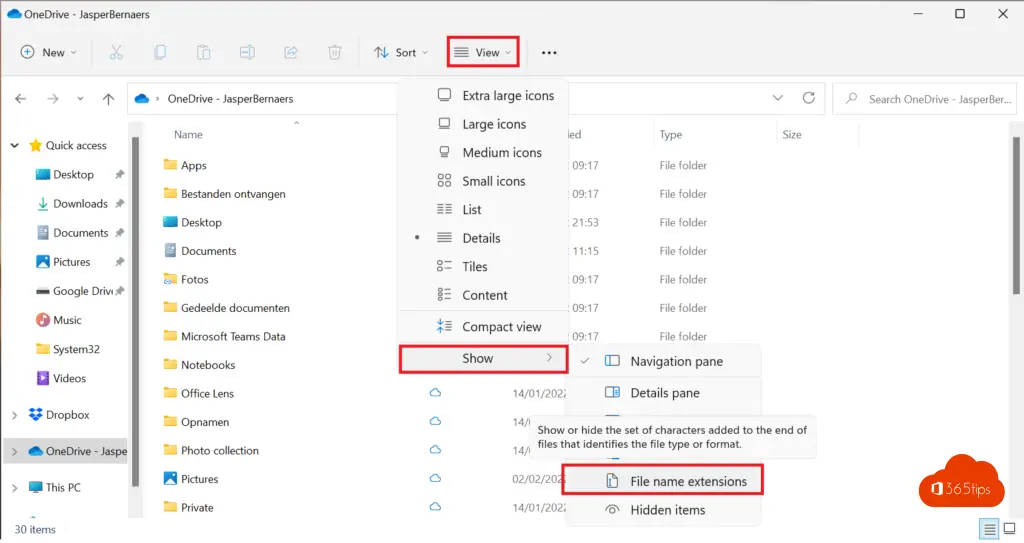
Task: Click the Copy icon in toolbar
Action: point(160,52)
